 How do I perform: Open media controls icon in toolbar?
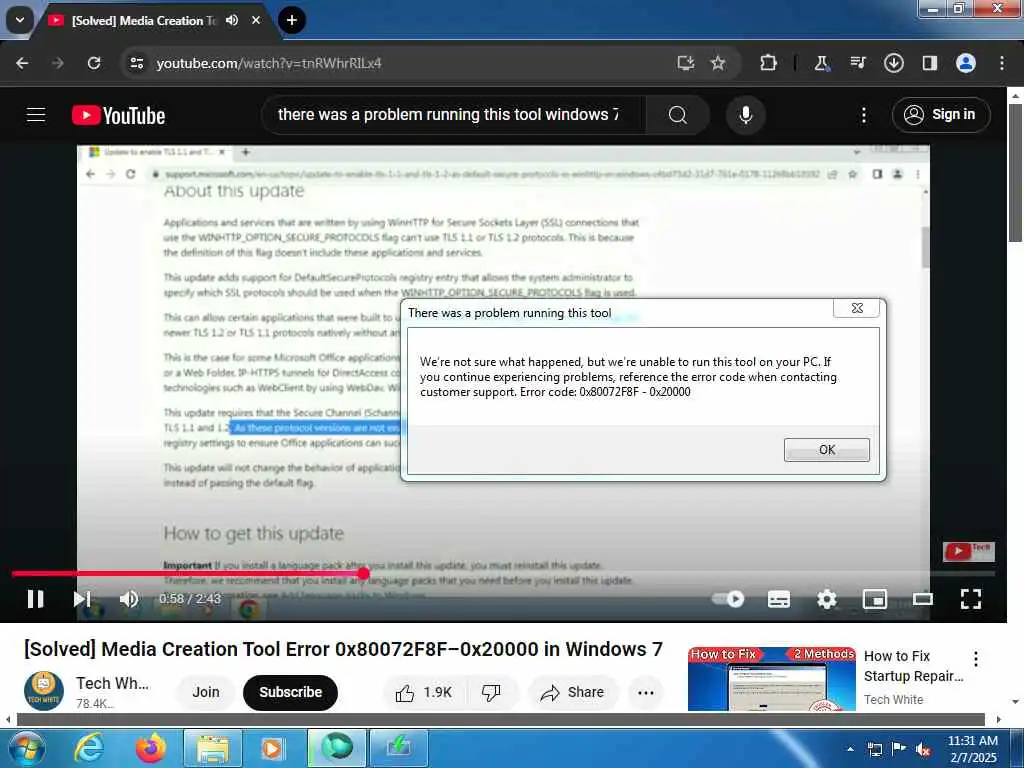pos(857,63)
